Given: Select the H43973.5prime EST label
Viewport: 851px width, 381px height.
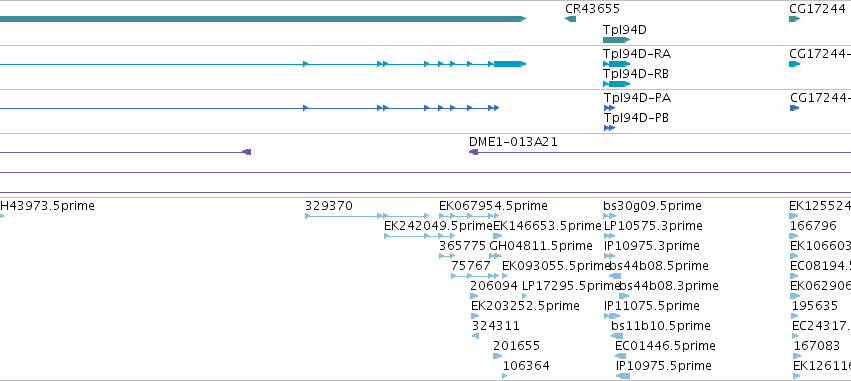Looking at the screenshot, I should 47,206.
